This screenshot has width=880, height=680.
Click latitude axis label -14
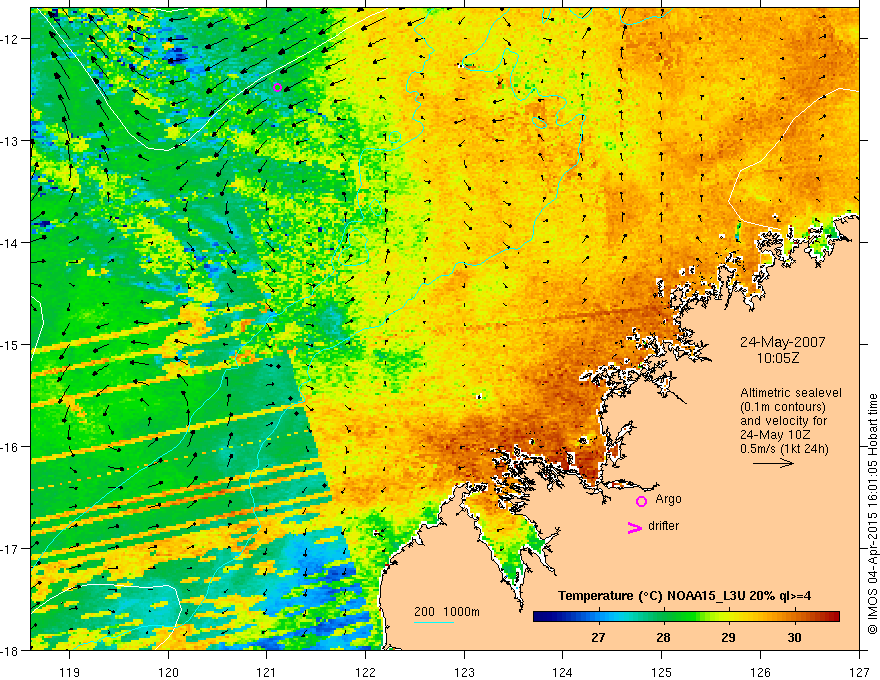(10, 243)
